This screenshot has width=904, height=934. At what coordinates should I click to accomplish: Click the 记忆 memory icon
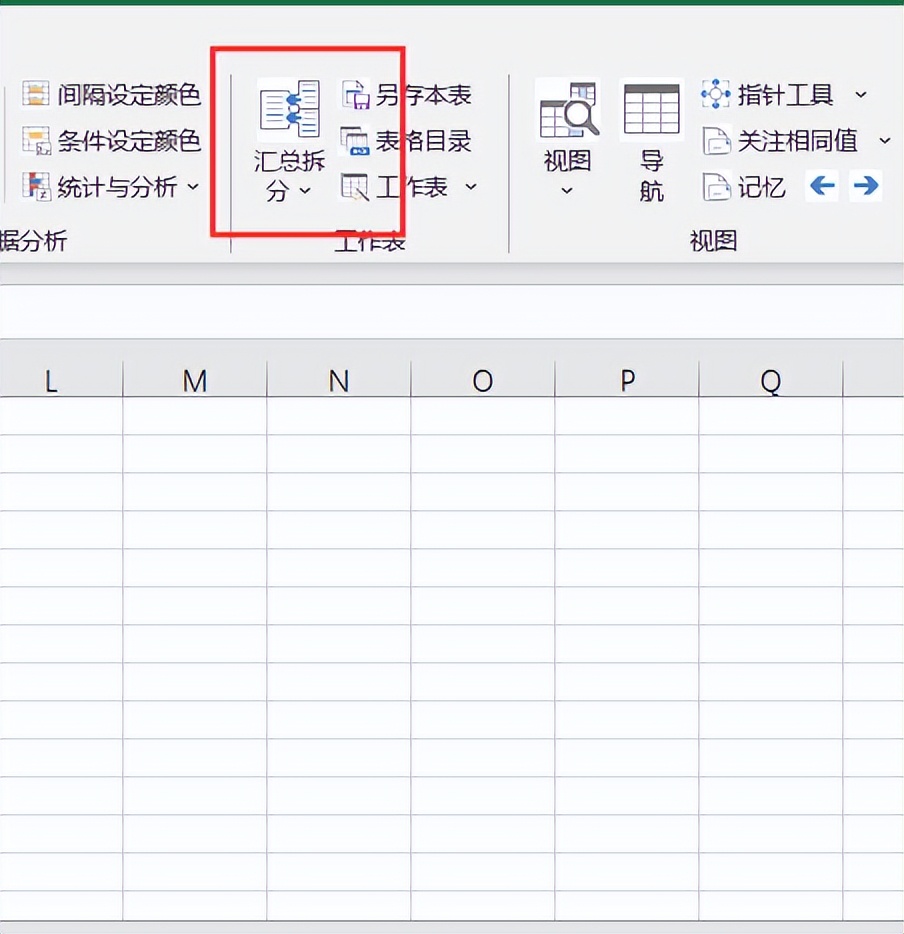coord(717,187)
